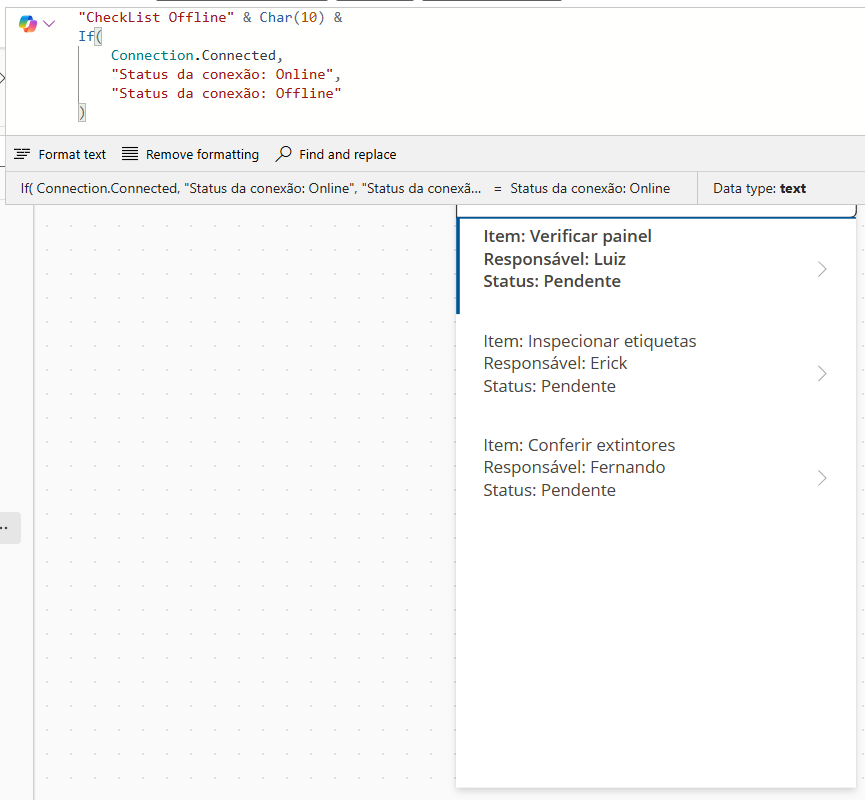The height and width of the screenshot is (800, 865).
Task: Click the Data type: text label
Action: [x=759, y=188]
